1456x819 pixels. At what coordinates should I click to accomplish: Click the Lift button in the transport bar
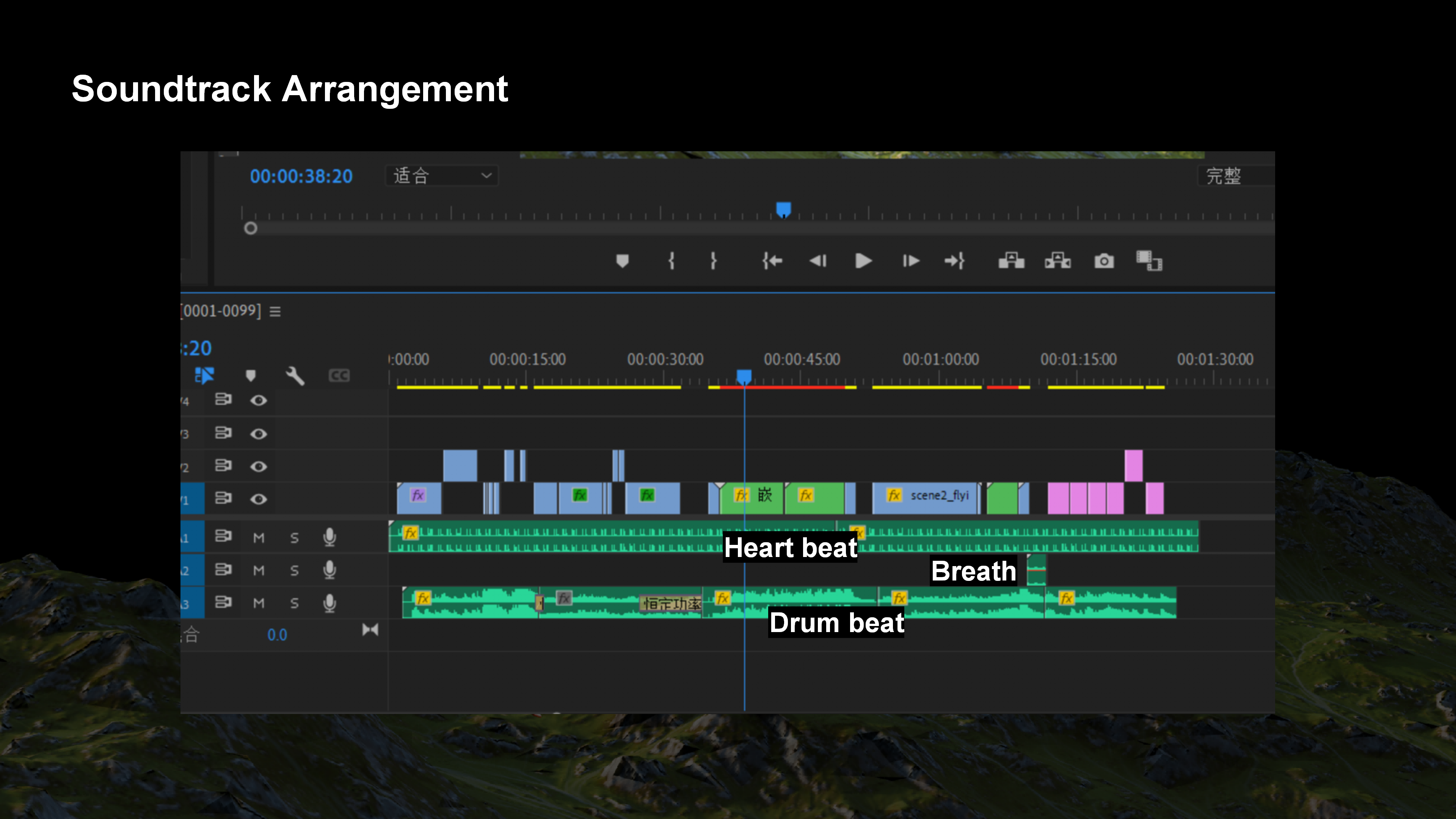(x=1011, y=261)
